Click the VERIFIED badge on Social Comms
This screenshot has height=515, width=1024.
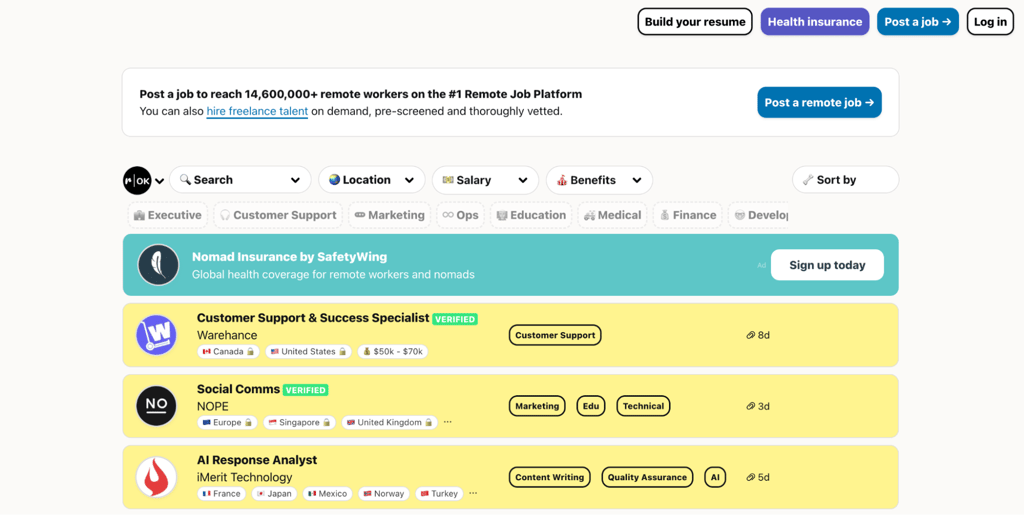click(x=306, y=390)
